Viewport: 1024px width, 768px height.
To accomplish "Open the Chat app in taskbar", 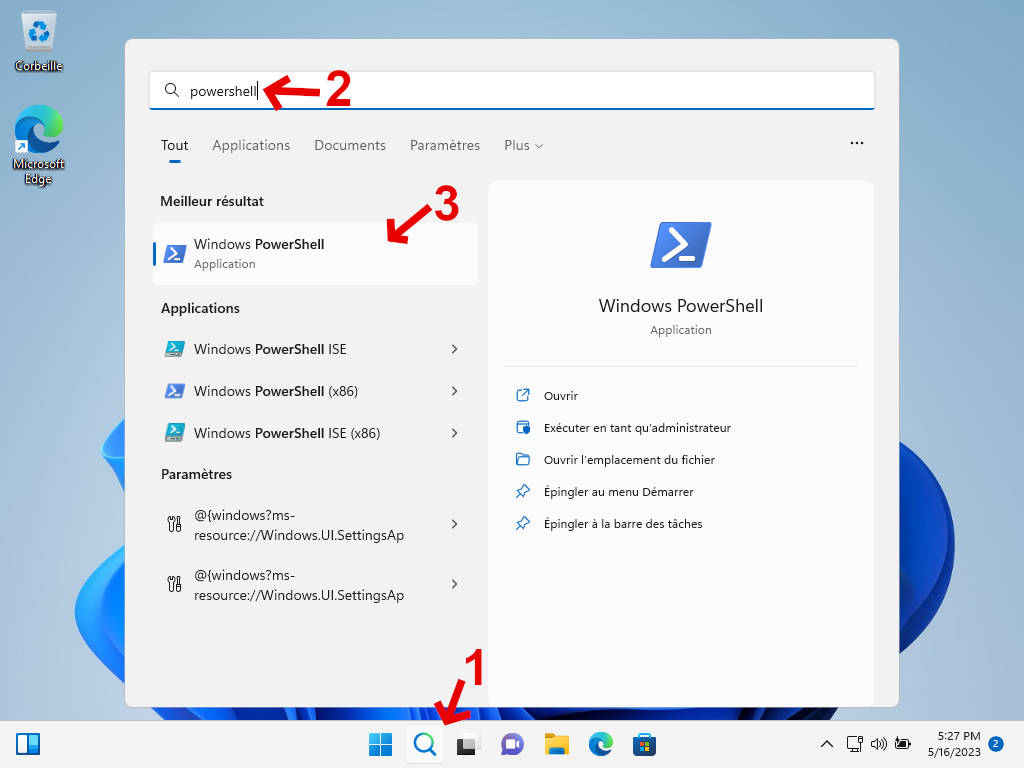I will point(512,744).
